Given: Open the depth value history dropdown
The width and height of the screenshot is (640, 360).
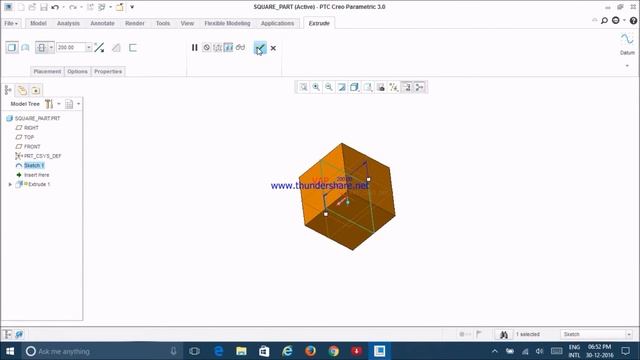Looking at the screenshot, I should click(x=89, y=48).
